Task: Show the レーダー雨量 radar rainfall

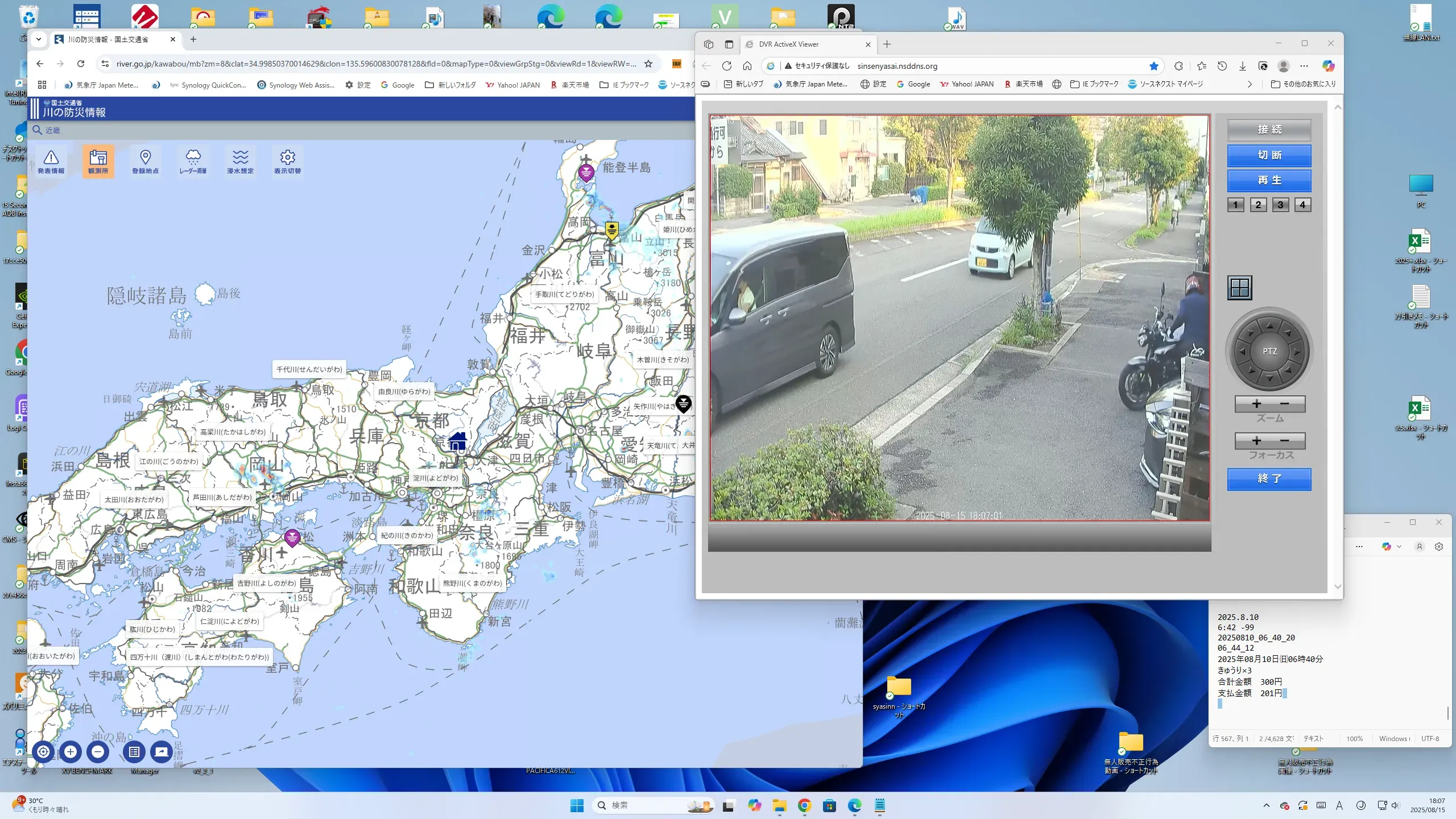Action: 193,162
